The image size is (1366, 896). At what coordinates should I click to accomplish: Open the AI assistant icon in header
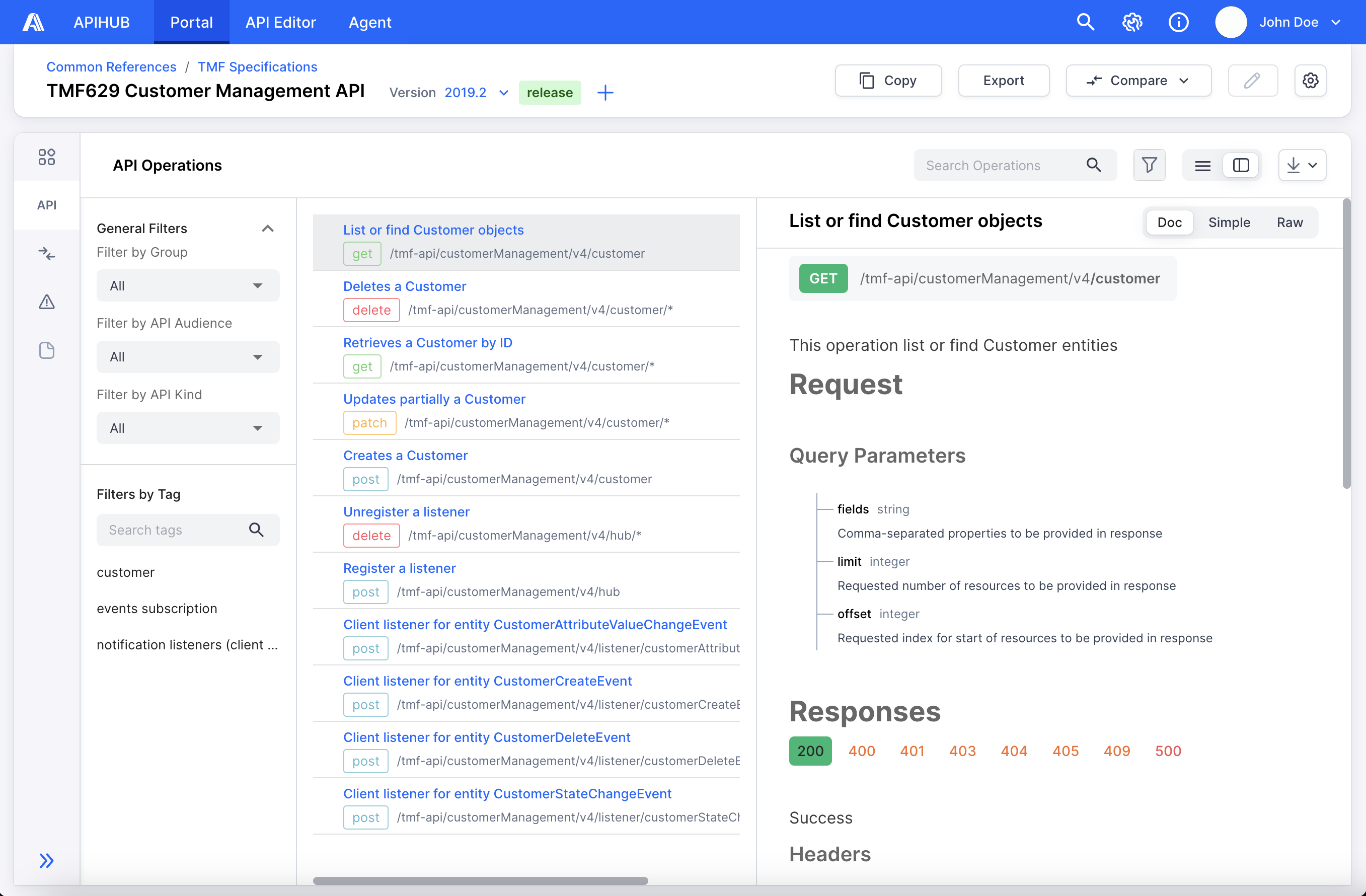click(1132, 22)
